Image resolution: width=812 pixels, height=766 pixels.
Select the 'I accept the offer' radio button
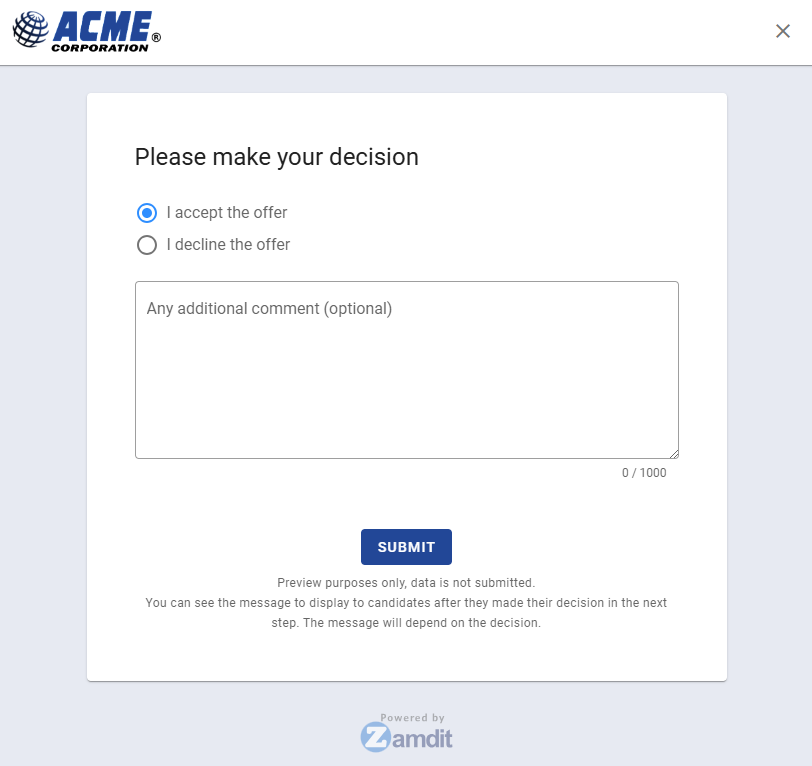point(147,213)
